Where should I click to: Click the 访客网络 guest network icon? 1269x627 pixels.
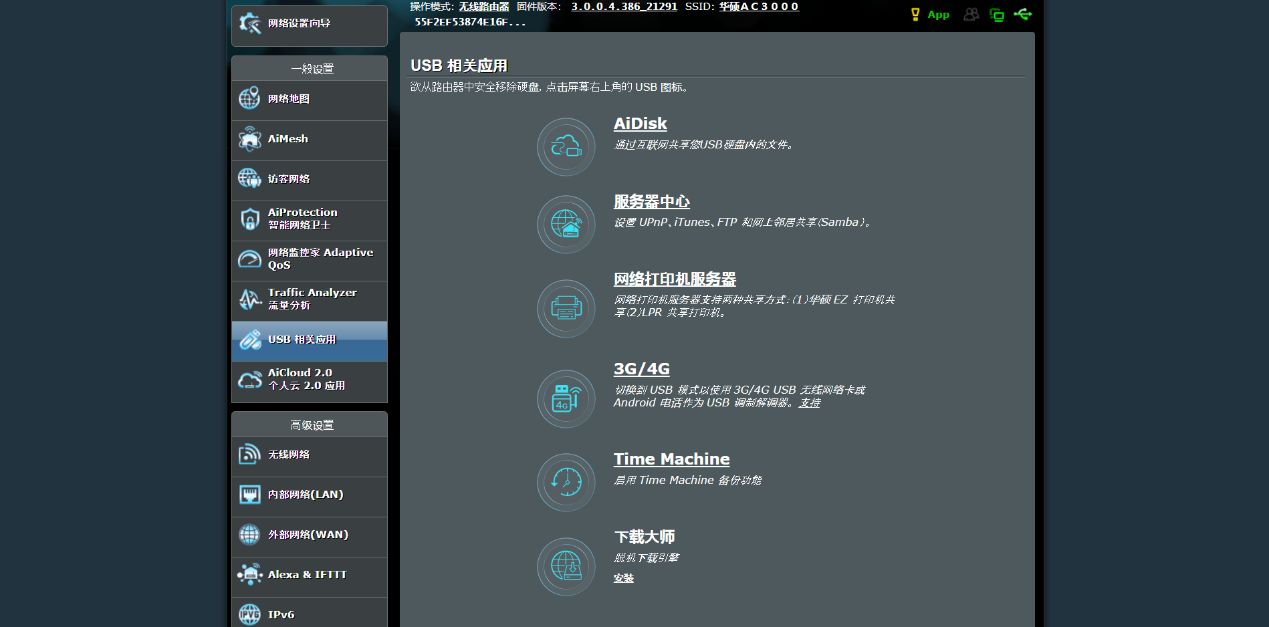click(x=250, y=179)
